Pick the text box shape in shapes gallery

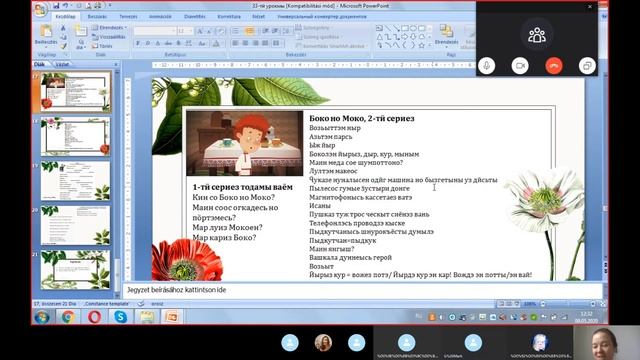point(379,28)
